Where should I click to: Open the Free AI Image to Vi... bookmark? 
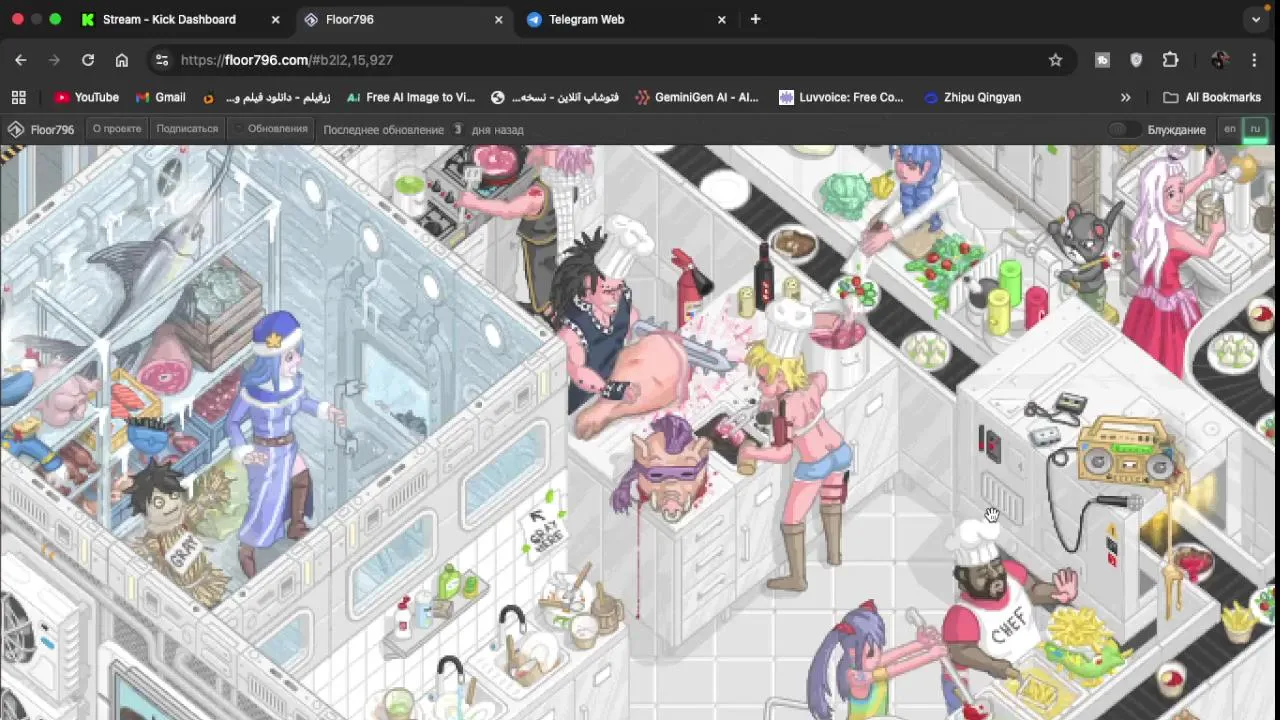coord(410,97)
